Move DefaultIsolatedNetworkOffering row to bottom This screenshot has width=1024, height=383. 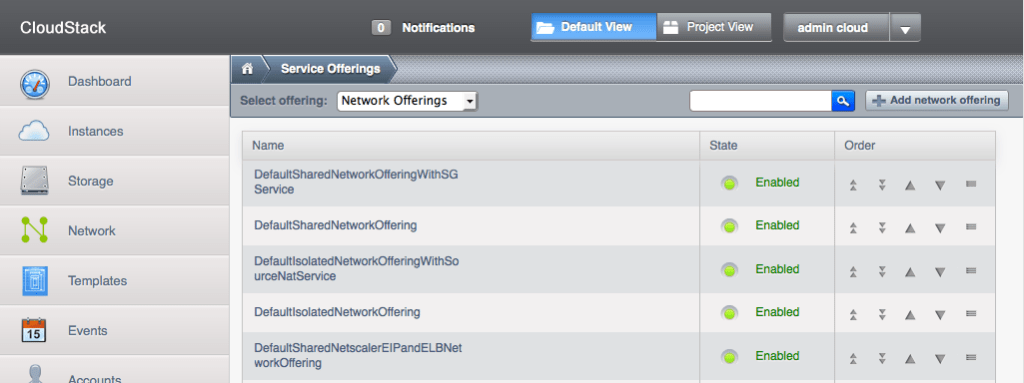(x=882, y=315)
